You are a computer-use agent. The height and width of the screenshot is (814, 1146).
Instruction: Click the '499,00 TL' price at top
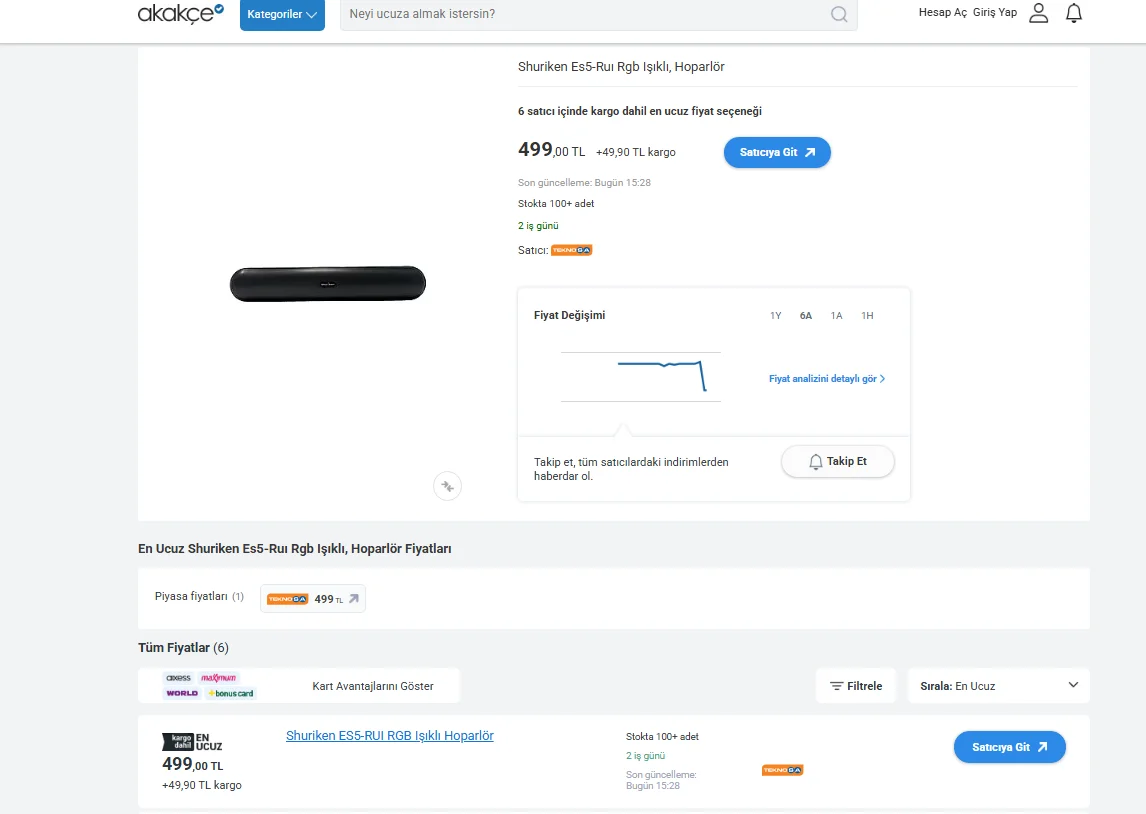pyautogui.click(x=552, y=150)
